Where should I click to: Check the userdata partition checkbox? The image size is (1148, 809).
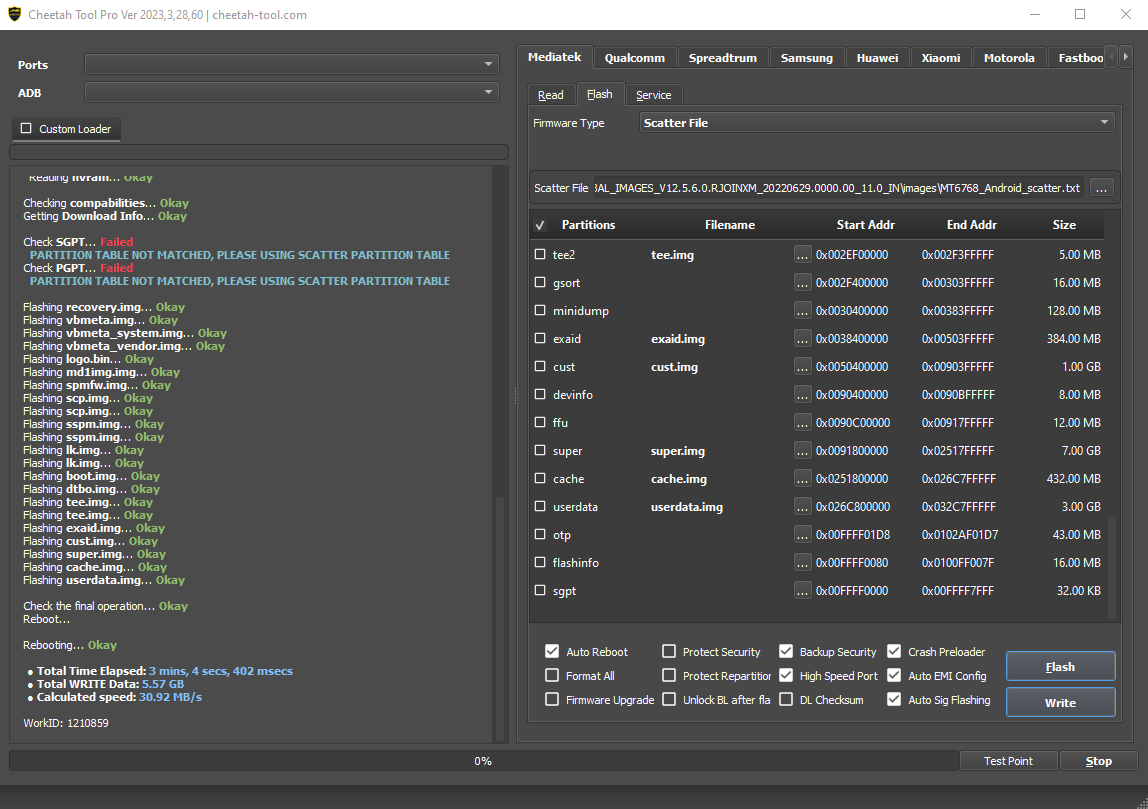point(540,506)
